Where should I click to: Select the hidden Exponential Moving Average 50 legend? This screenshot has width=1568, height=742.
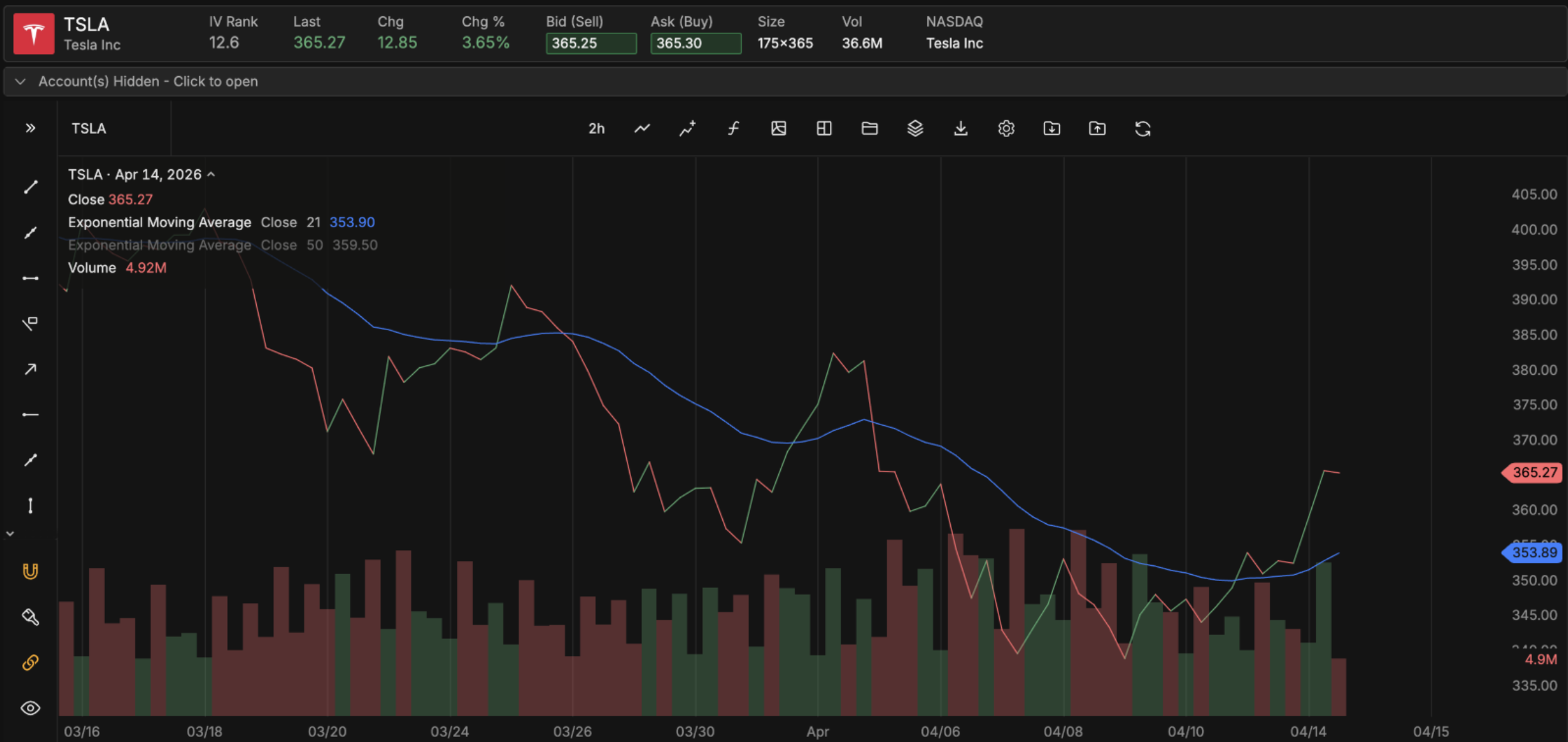223,245
